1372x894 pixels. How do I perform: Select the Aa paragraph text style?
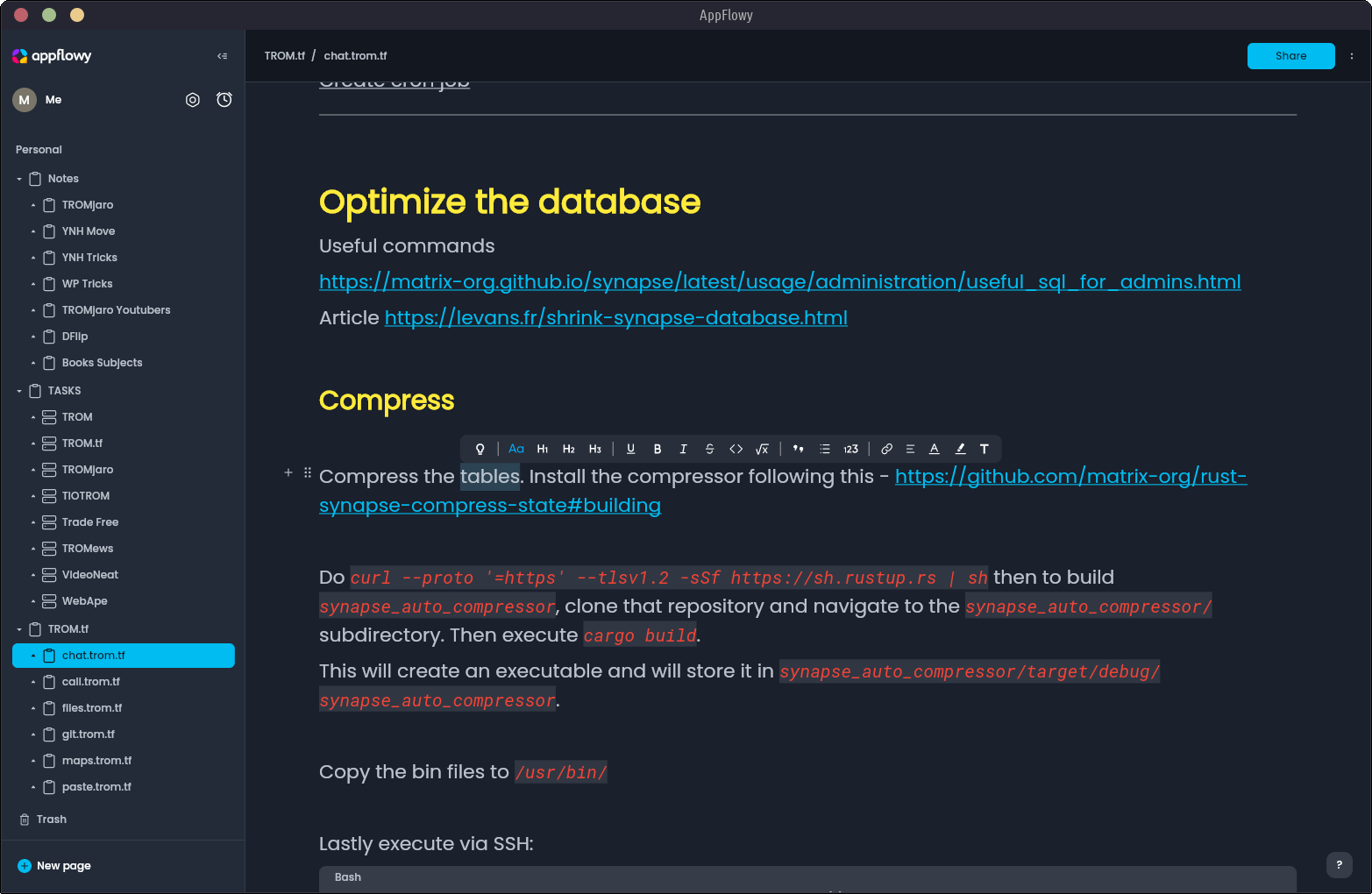tap(516, 449)
